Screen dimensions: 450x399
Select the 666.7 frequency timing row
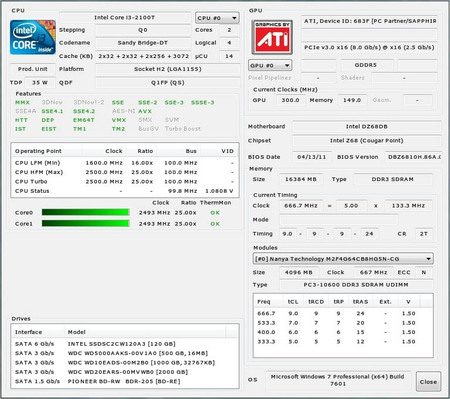(x=343, y=314)
